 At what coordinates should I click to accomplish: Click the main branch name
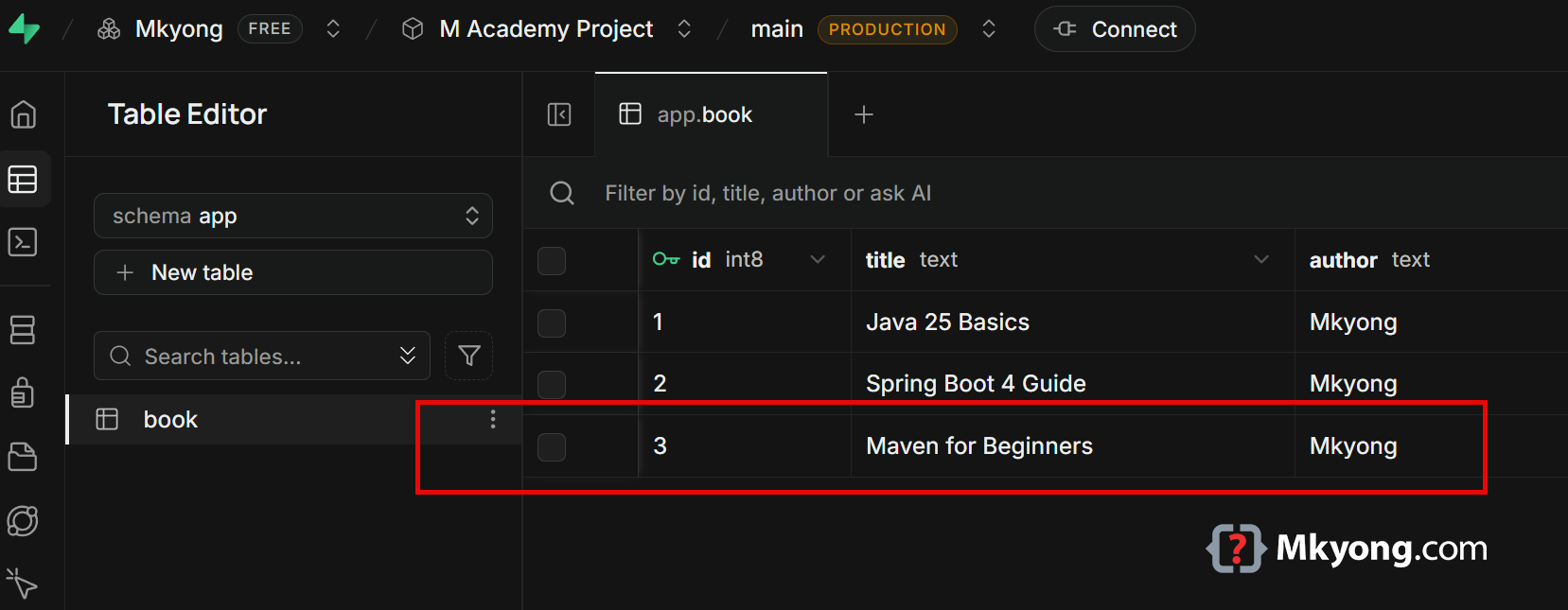click(777, 29)
